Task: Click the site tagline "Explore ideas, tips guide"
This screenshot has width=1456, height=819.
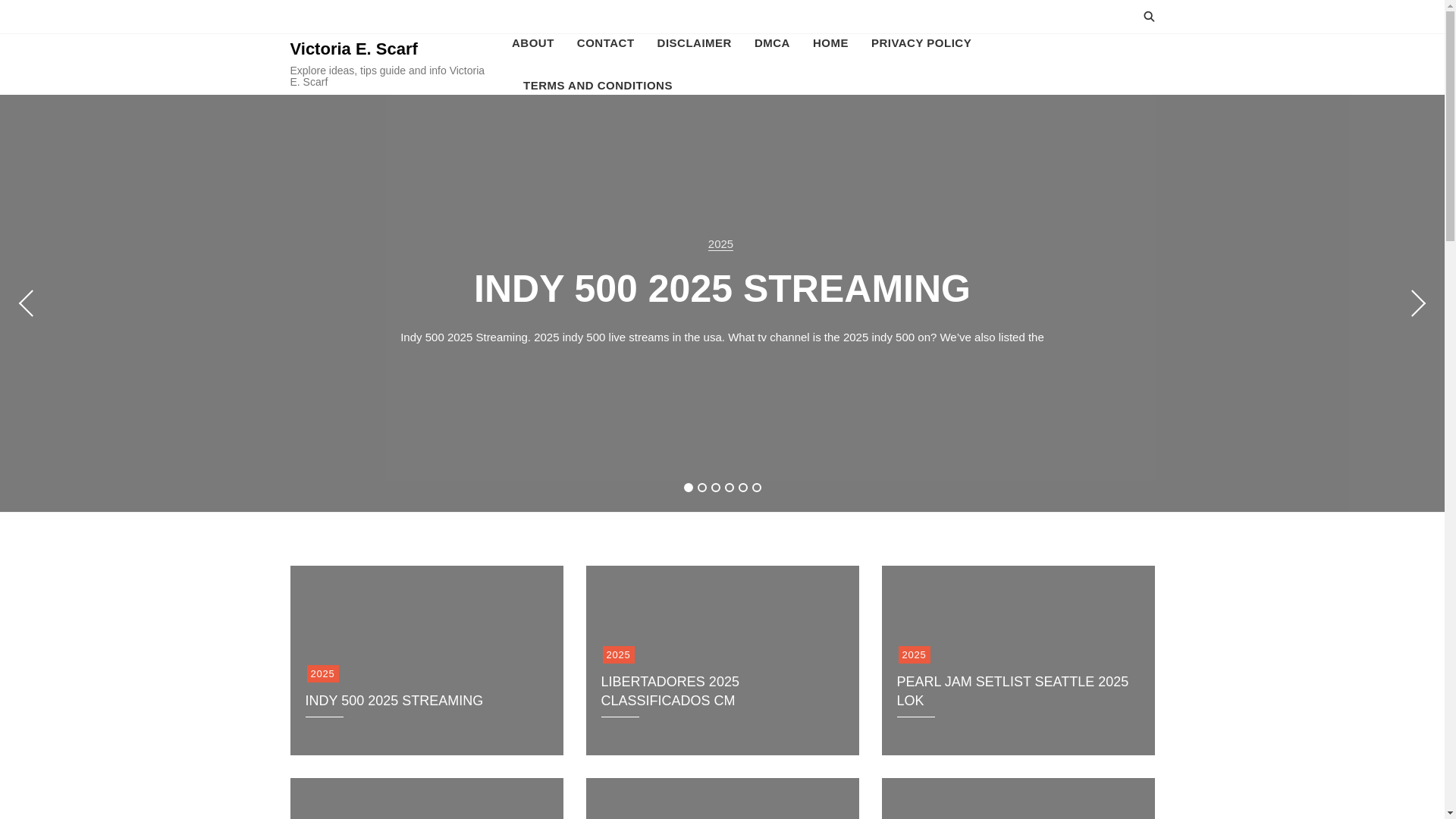Action: tap(387, 76)
